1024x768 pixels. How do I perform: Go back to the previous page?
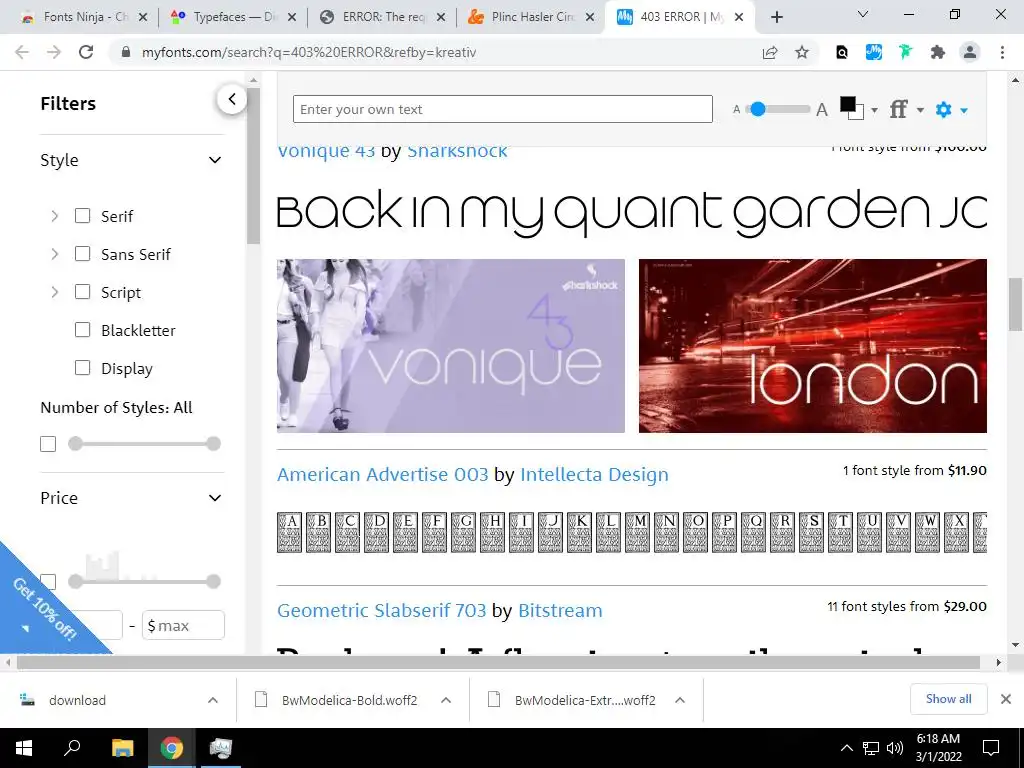tap(22, 52)
